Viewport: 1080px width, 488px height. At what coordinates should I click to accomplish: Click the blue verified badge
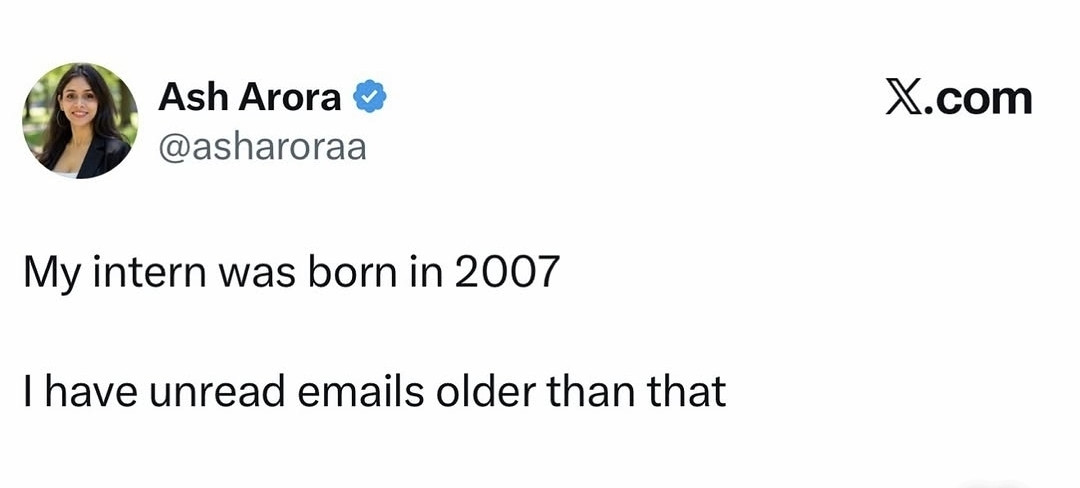click(371, 99)
